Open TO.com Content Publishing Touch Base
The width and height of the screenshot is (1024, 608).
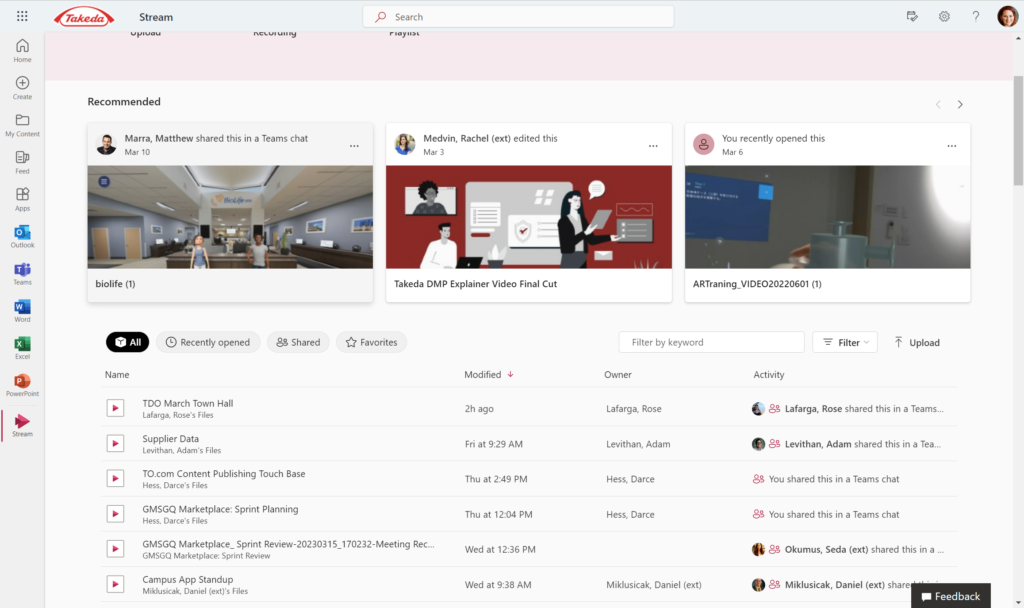pos(223,473)
